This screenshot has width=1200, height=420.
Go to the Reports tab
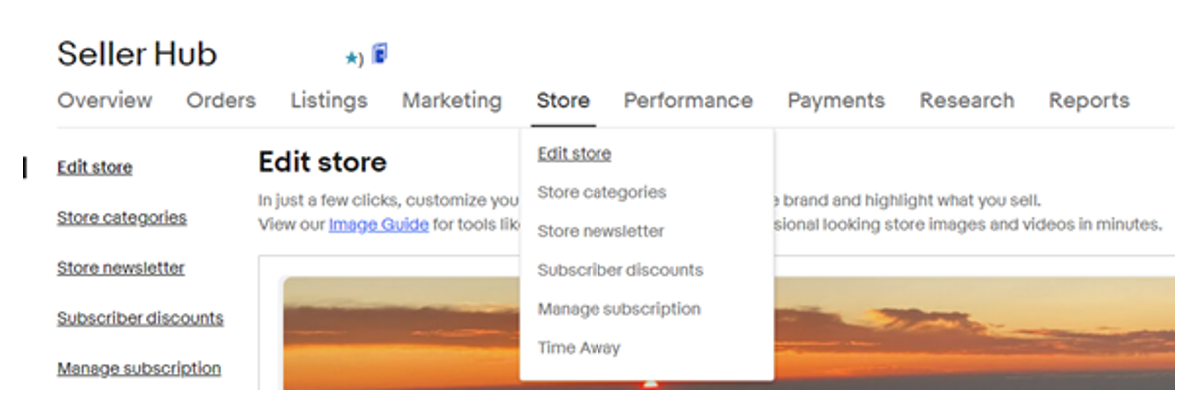tap(1089, 101)
